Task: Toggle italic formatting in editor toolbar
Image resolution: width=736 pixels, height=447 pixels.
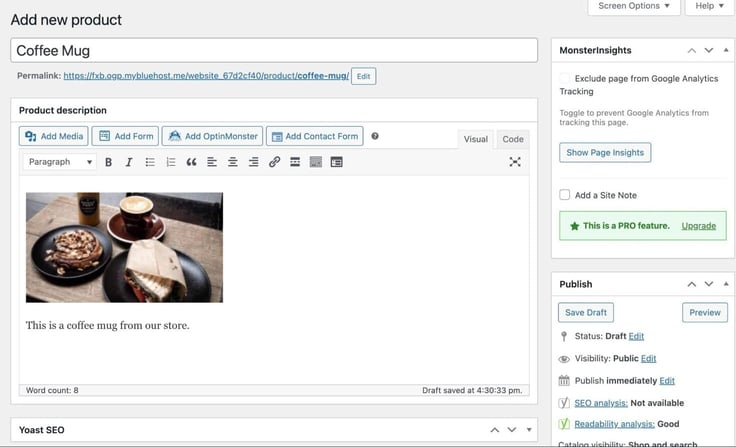Action: (129, 162)
